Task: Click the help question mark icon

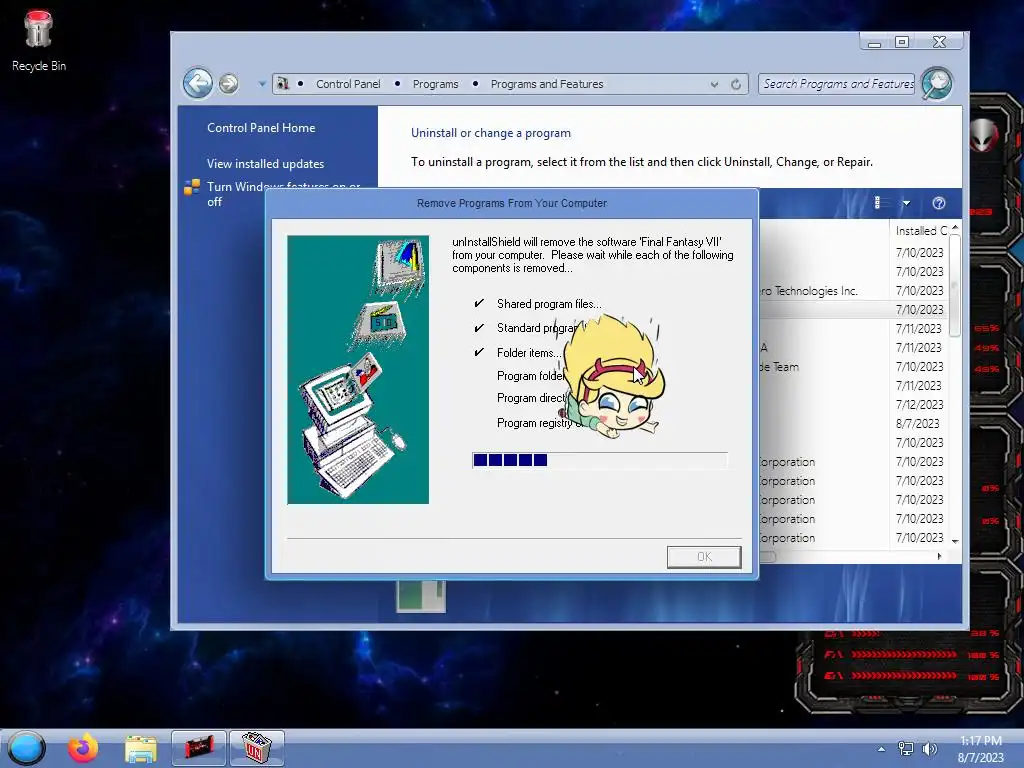Action: coord(938,203)
